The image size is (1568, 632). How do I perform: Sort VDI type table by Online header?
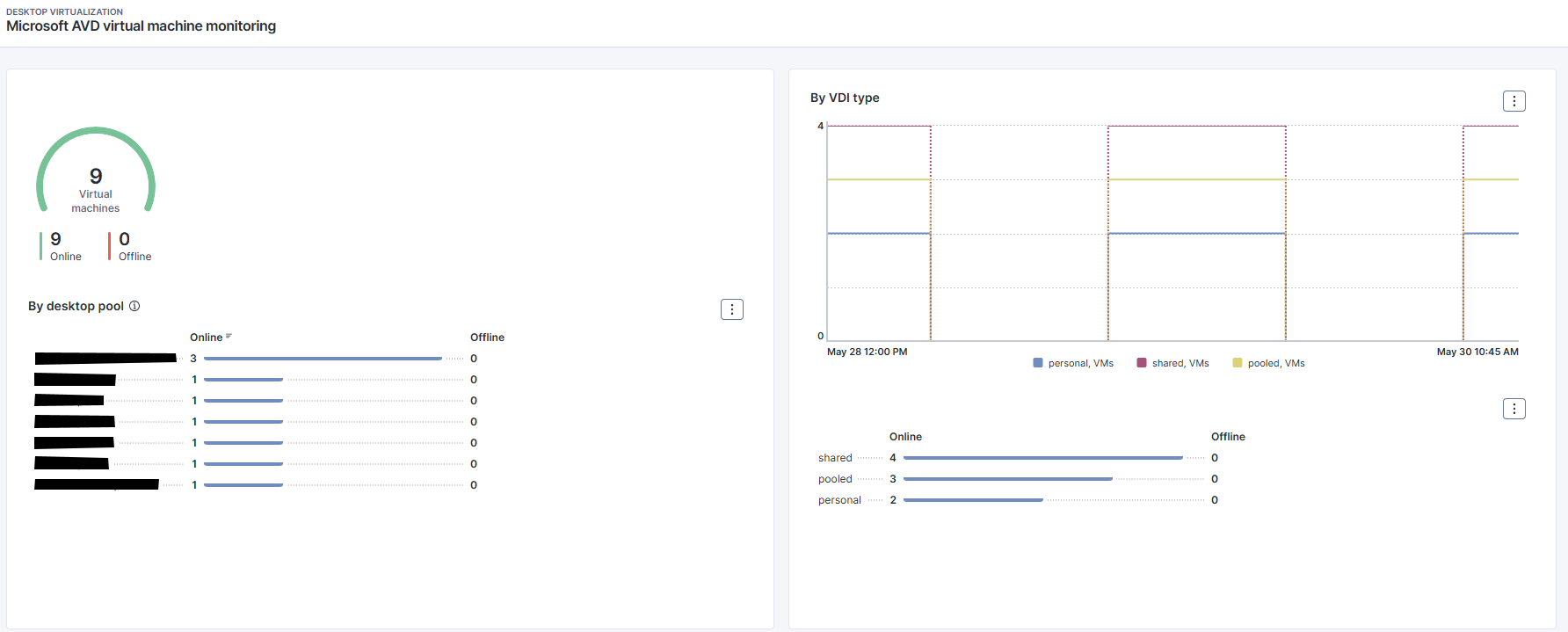905,437
